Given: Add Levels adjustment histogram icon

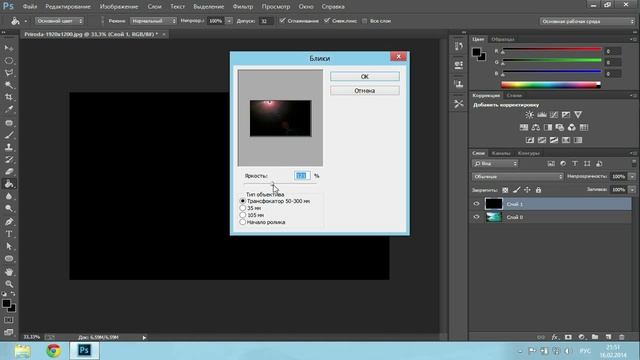Looking at the screenshot, I should (542, 115).
